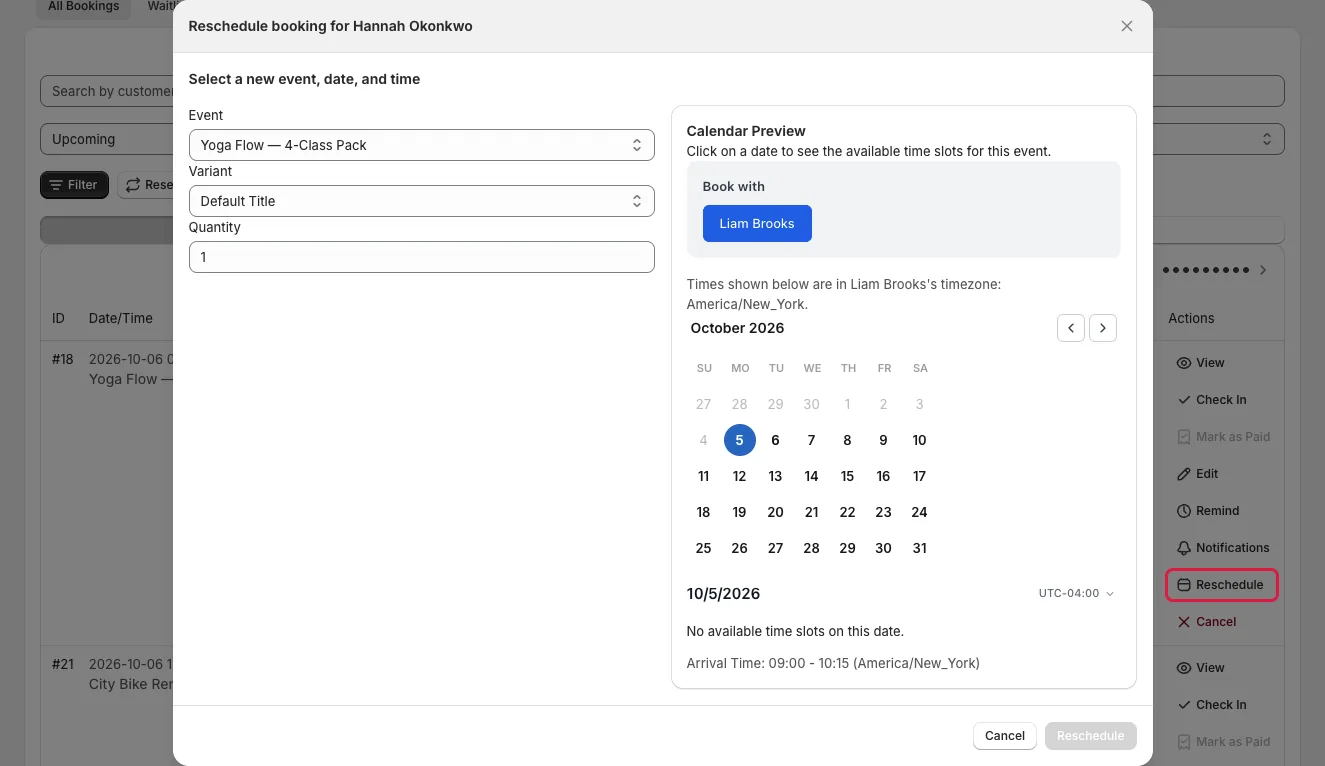Click the October 2026 month heading
The height and width of the screenshot is (766, 1325).
(x=738, y=328)
